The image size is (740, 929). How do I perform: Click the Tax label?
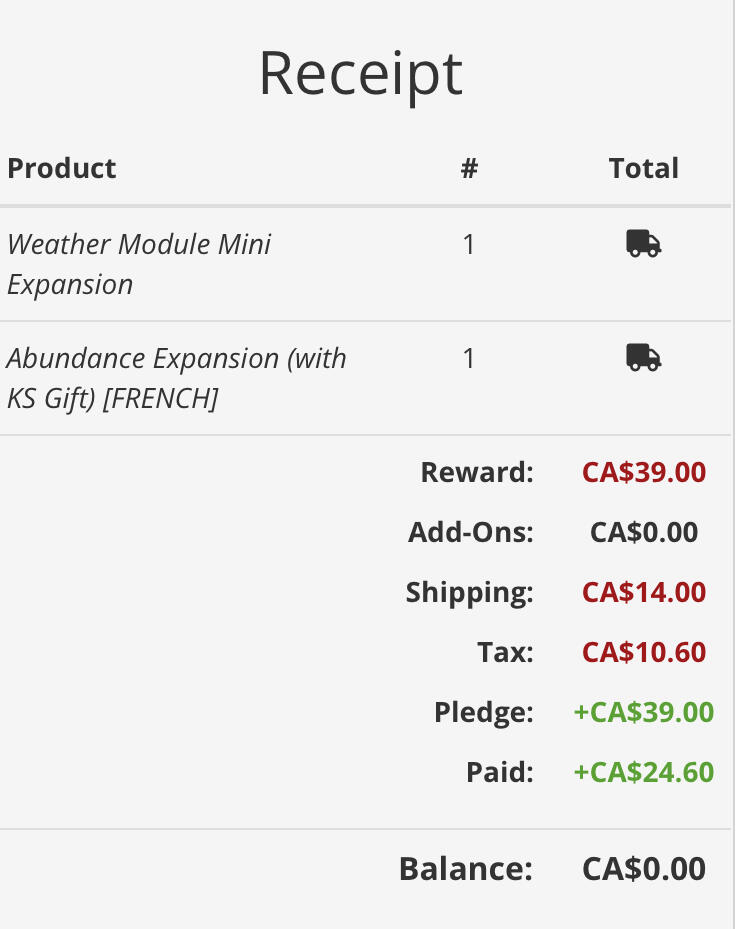click(505, 652)
